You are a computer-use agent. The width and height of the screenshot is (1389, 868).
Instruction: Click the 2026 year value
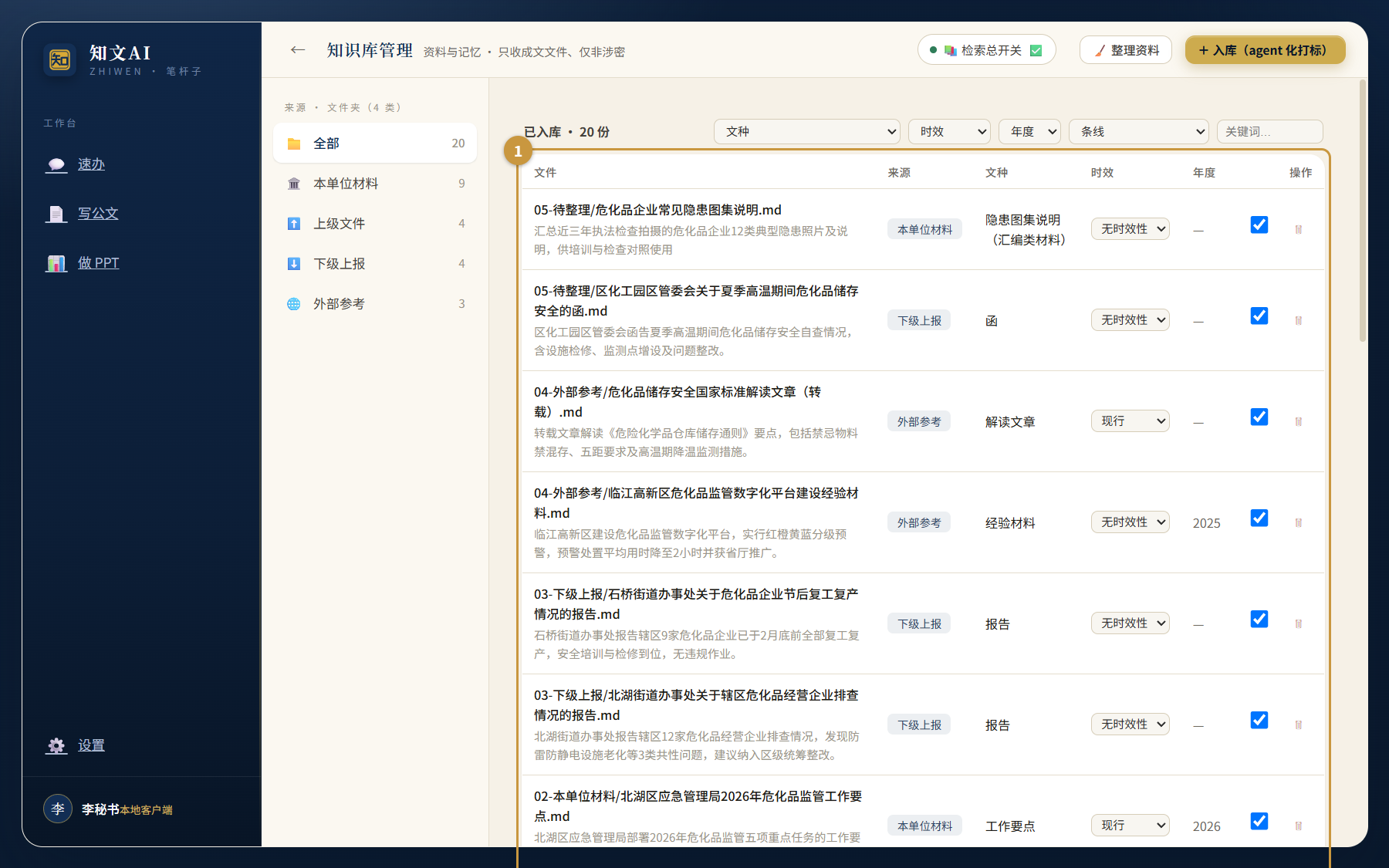pos(1206,826)
